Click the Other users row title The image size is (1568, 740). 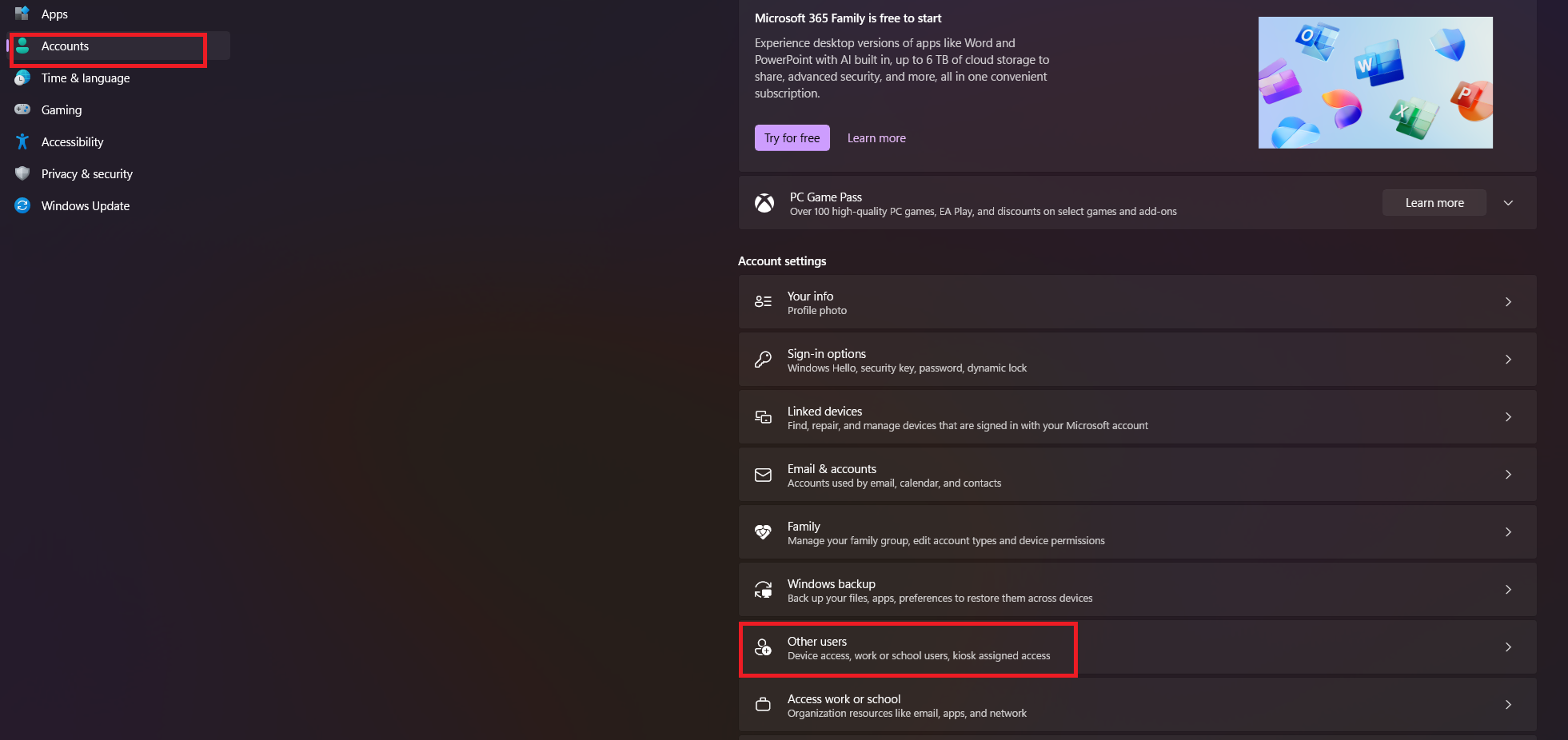pos(817,641)
